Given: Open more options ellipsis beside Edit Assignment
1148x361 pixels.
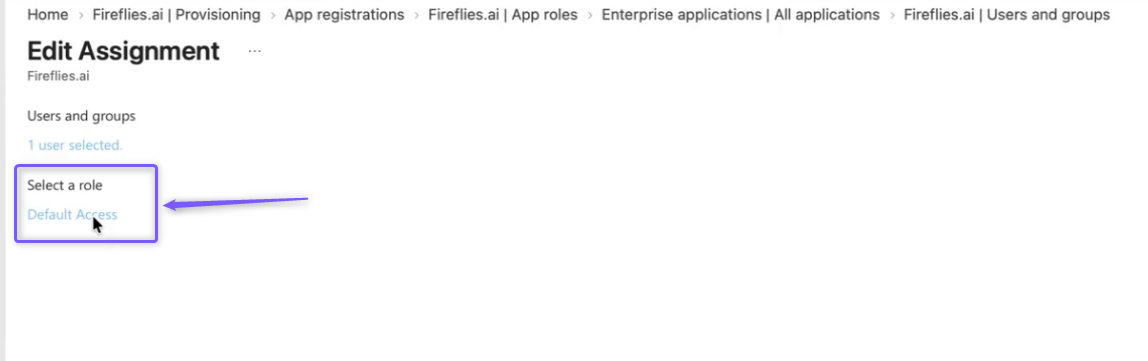Looking at the screenshot, I should [254, 51].
